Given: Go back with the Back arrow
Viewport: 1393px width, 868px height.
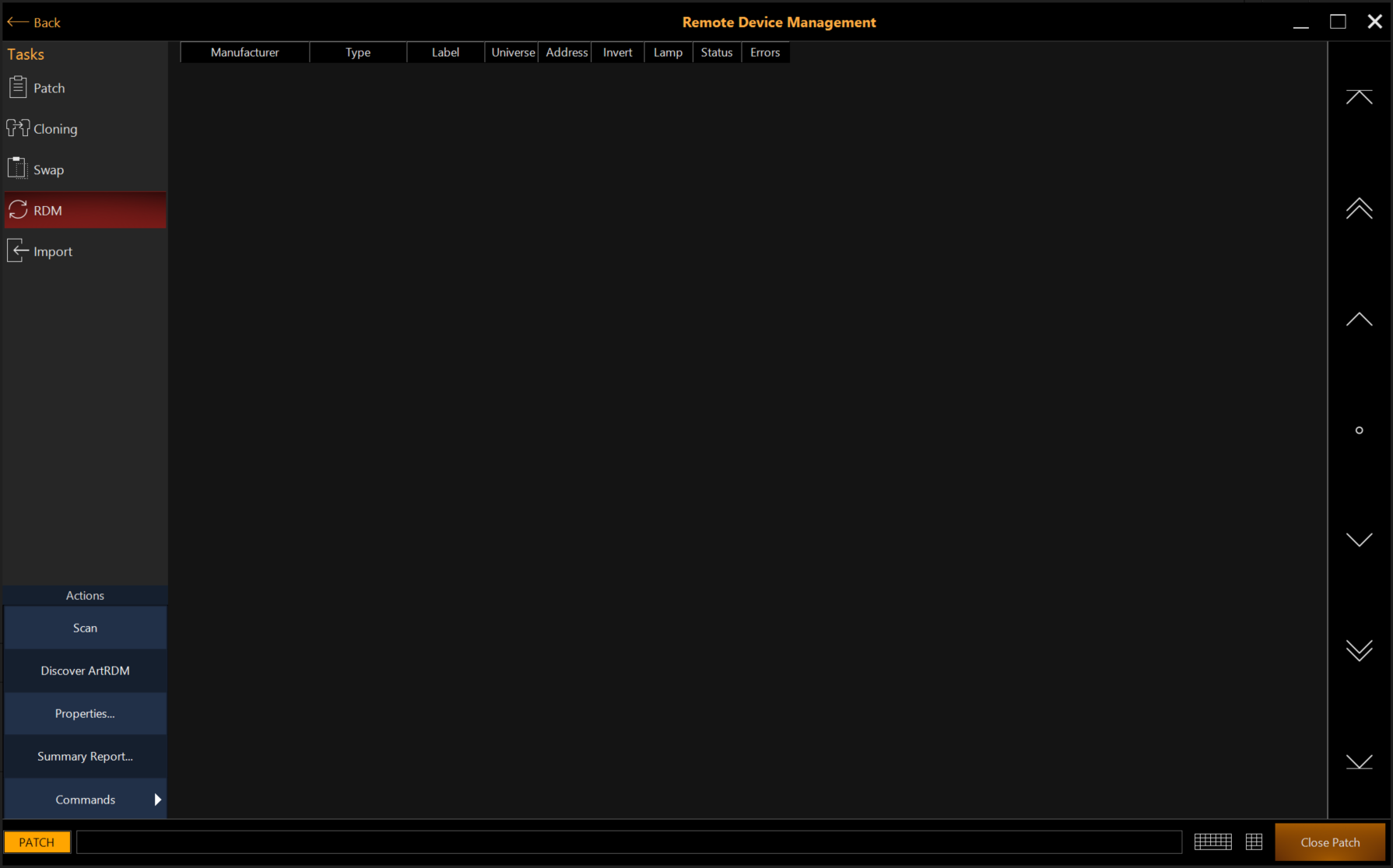Looking at the screenshot, I should pyautogui.click(x=33, y=23).
